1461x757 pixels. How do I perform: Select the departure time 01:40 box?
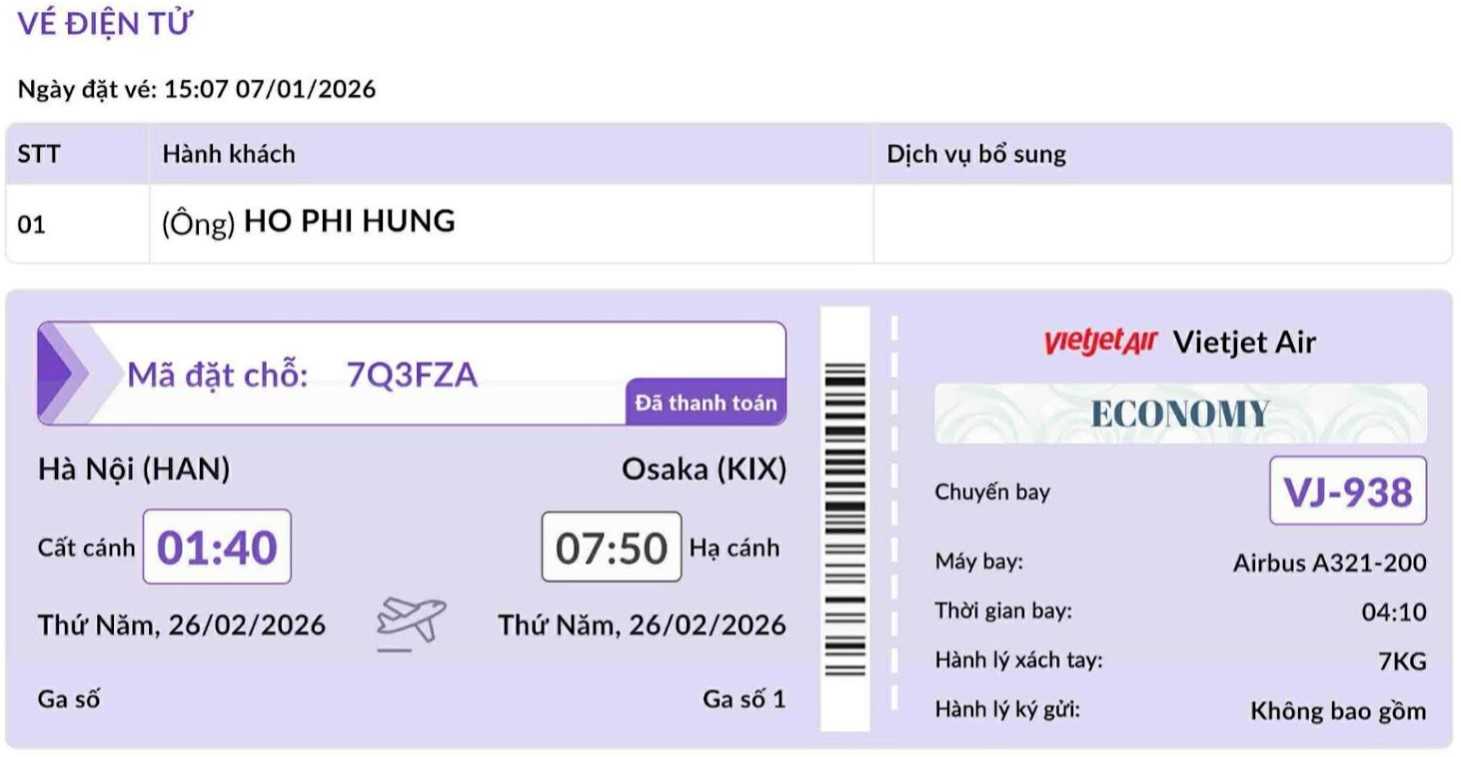point(217,547)
